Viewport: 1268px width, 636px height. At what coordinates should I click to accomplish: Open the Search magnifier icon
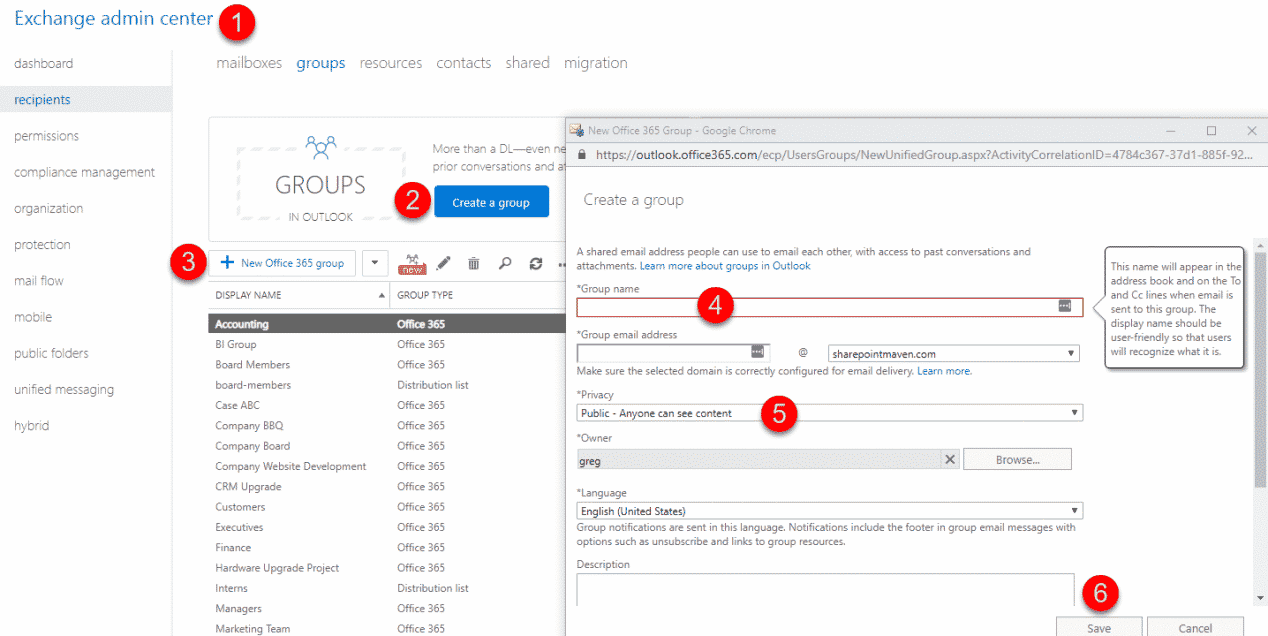click(x=504, y=263)
